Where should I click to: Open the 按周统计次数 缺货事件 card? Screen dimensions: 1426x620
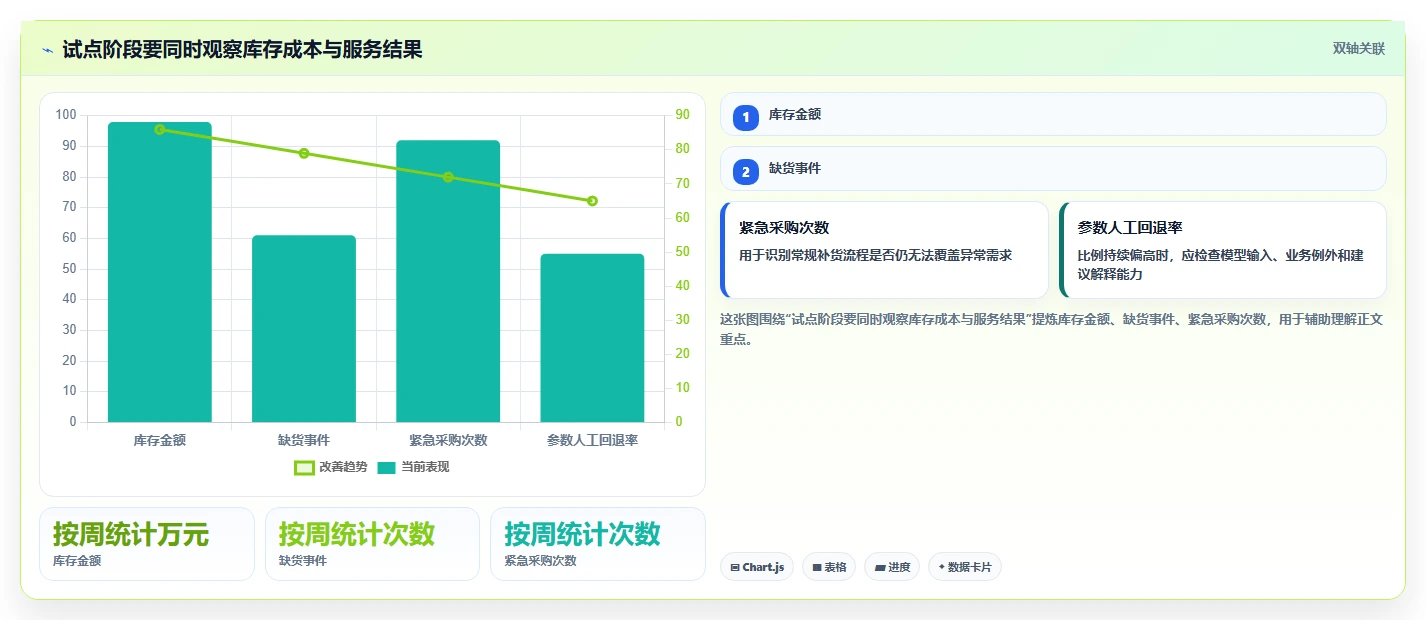point(372,544)
